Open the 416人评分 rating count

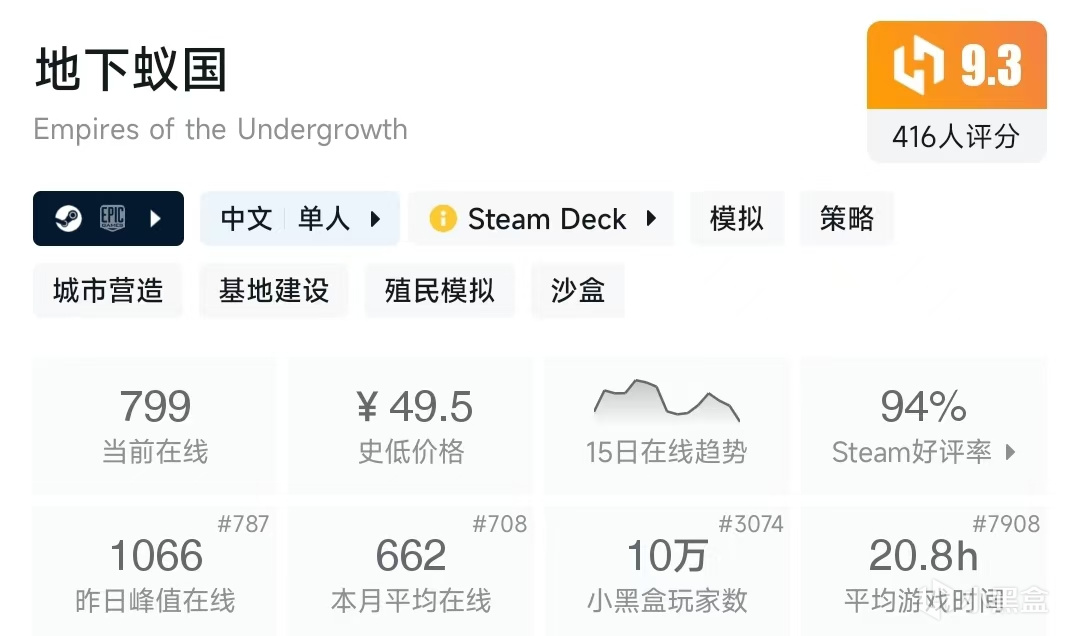coord(955,136)
